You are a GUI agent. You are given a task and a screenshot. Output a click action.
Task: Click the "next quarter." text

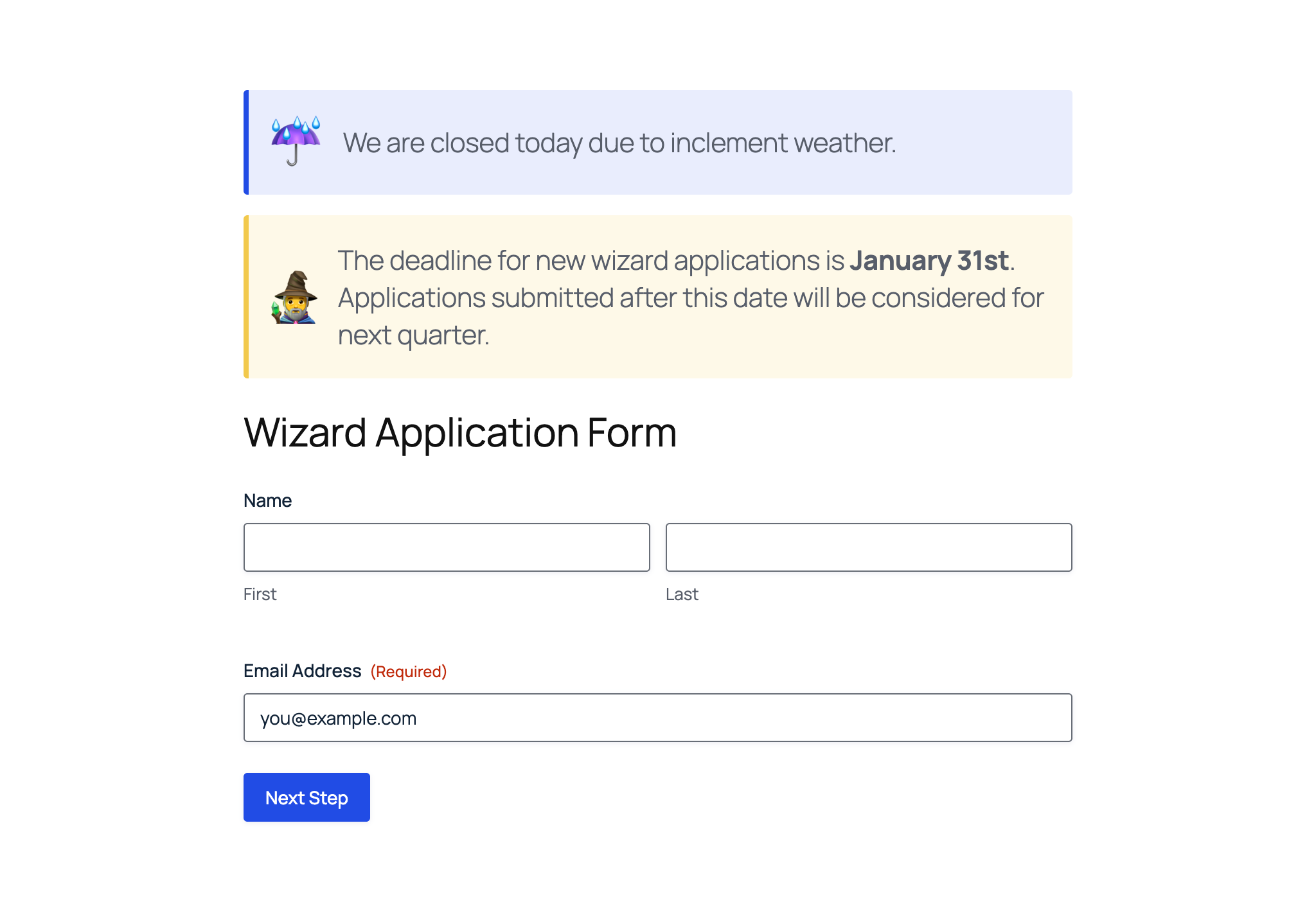pos(414,335)
